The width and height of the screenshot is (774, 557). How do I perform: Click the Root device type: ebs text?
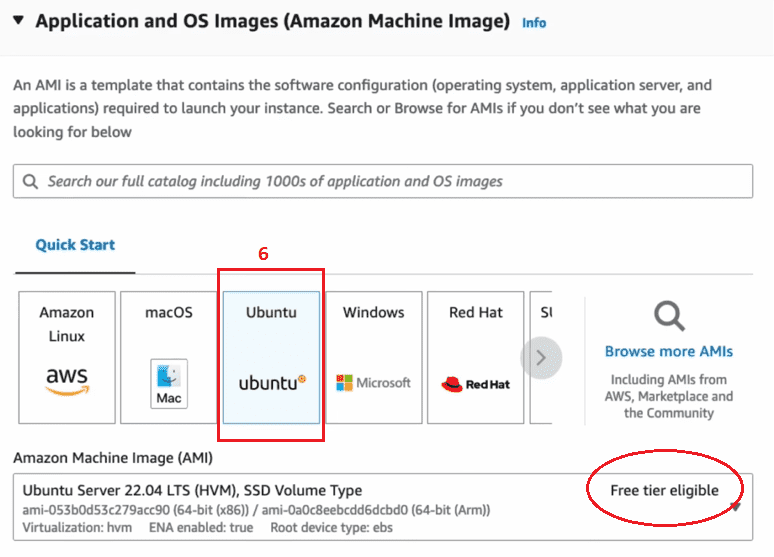click(x=331, y=527)
